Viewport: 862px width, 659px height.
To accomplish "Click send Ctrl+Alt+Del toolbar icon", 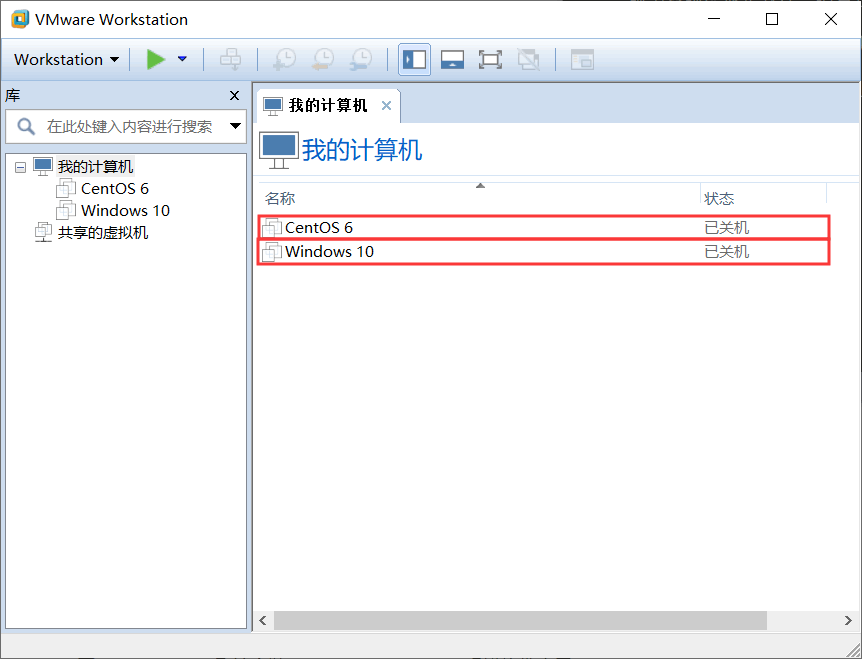I will click(x=230, y=60).
